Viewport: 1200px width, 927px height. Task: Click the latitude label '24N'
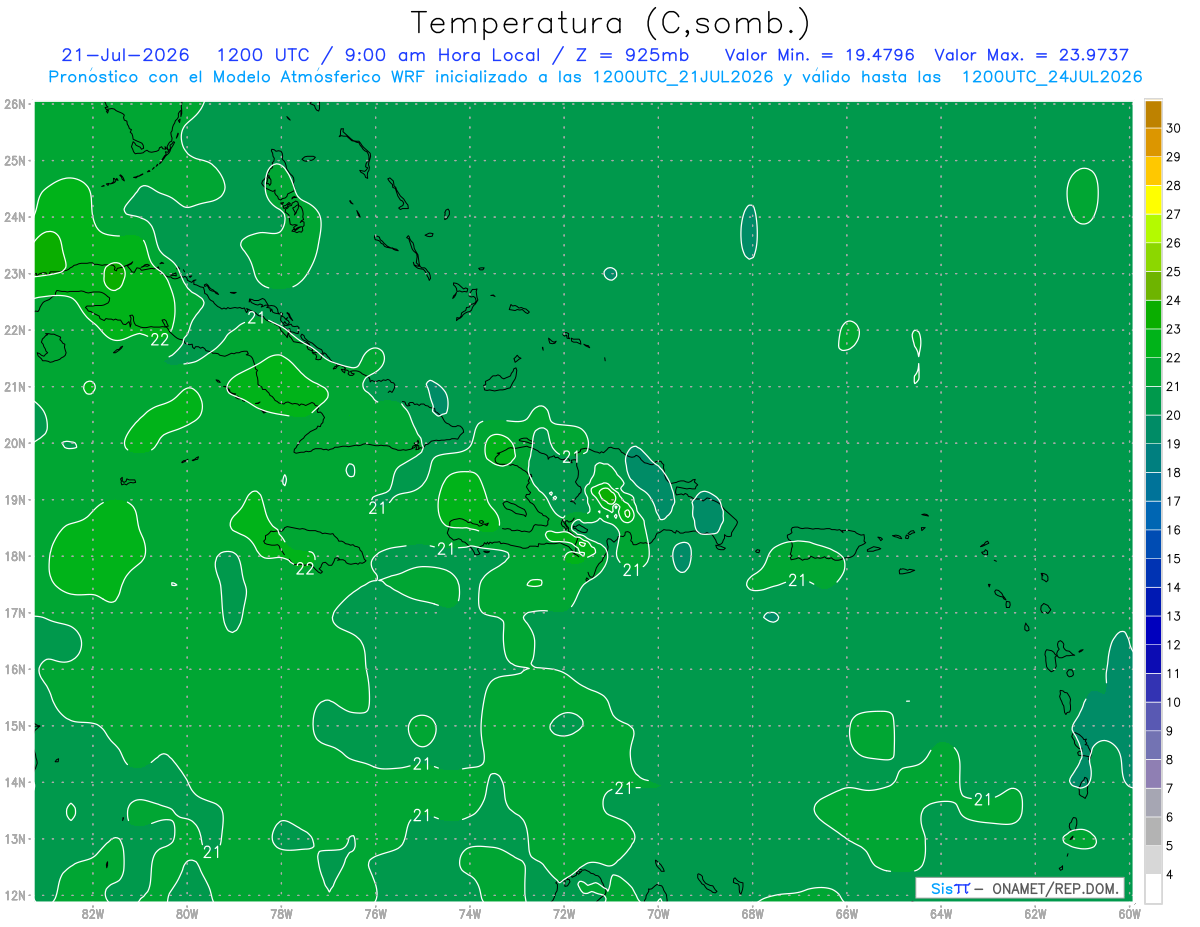pyautogui.click(x=15, y=217)
